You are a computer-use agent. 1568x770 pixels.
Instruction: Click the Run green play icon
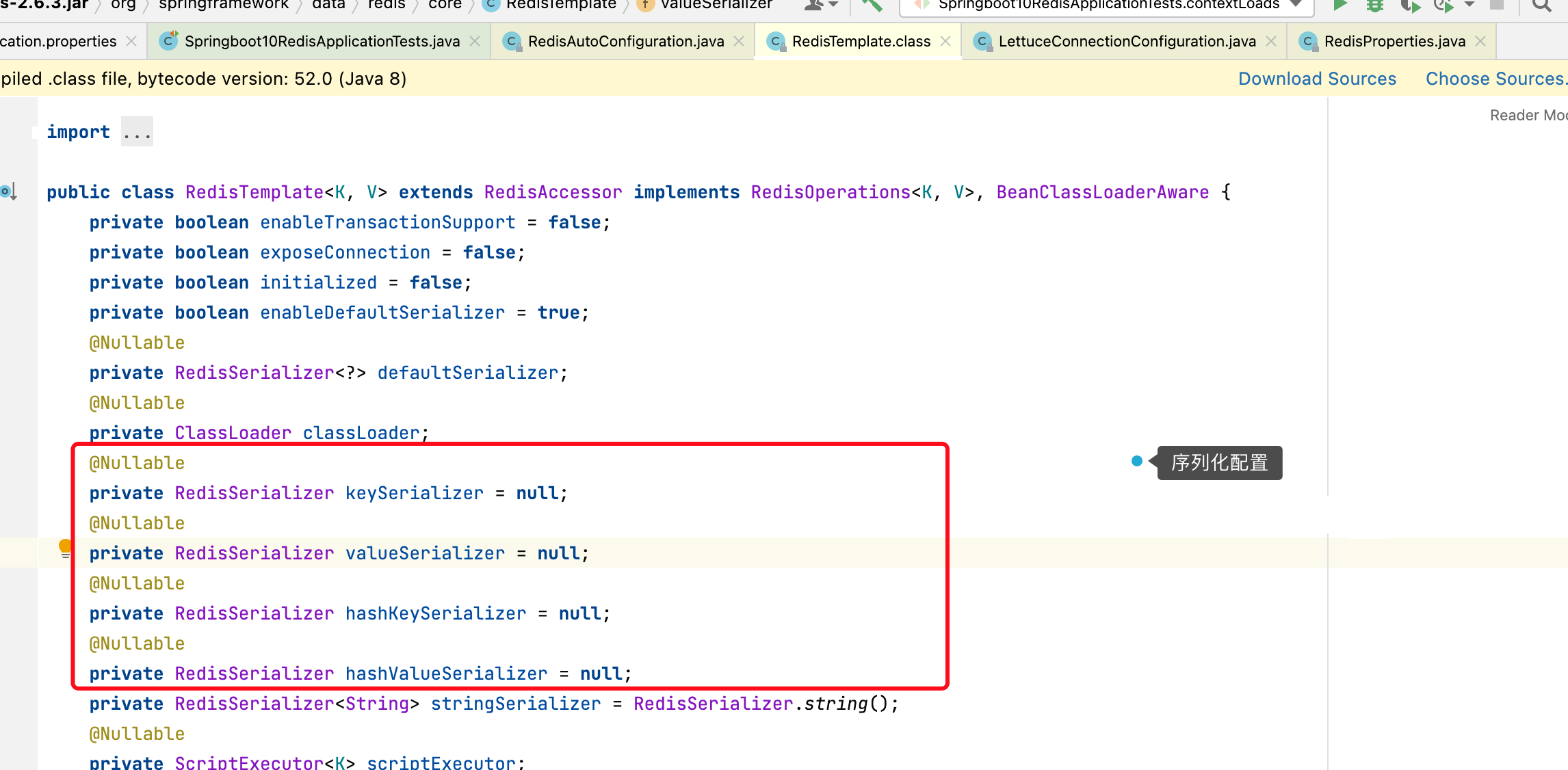[1340, 5]
